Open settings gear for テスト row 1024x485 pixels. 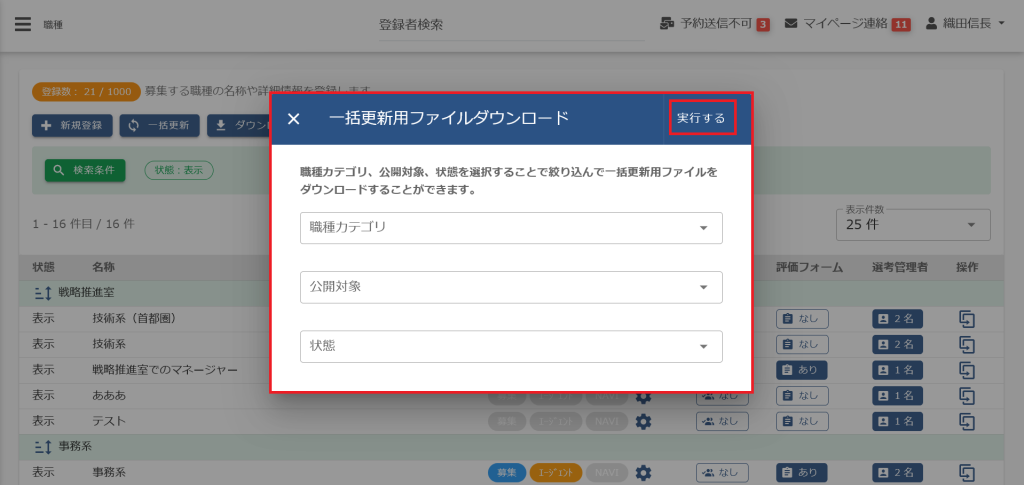(x=644, y=421)
